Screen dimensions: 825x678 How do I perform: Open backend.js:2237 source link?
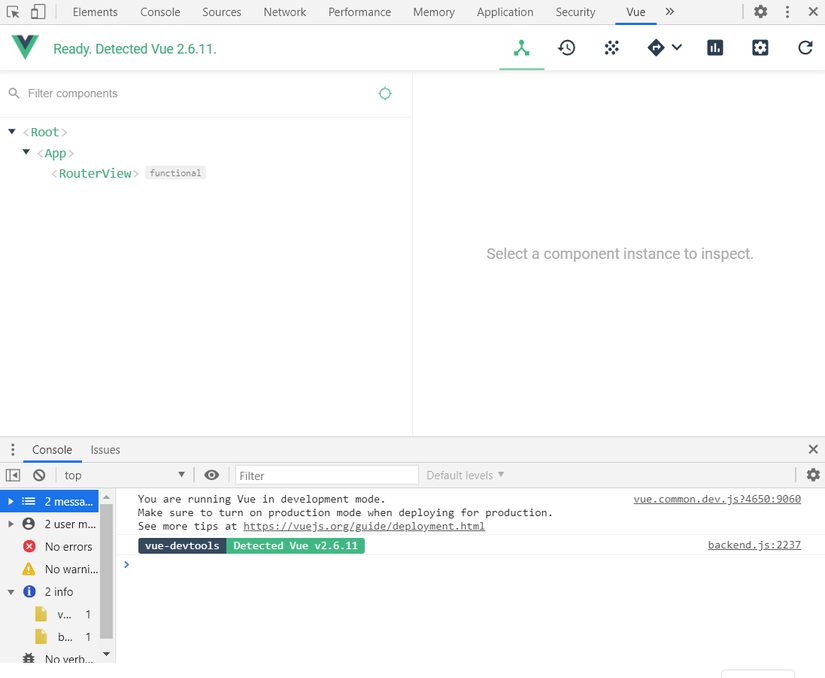(x=754, y=545)
